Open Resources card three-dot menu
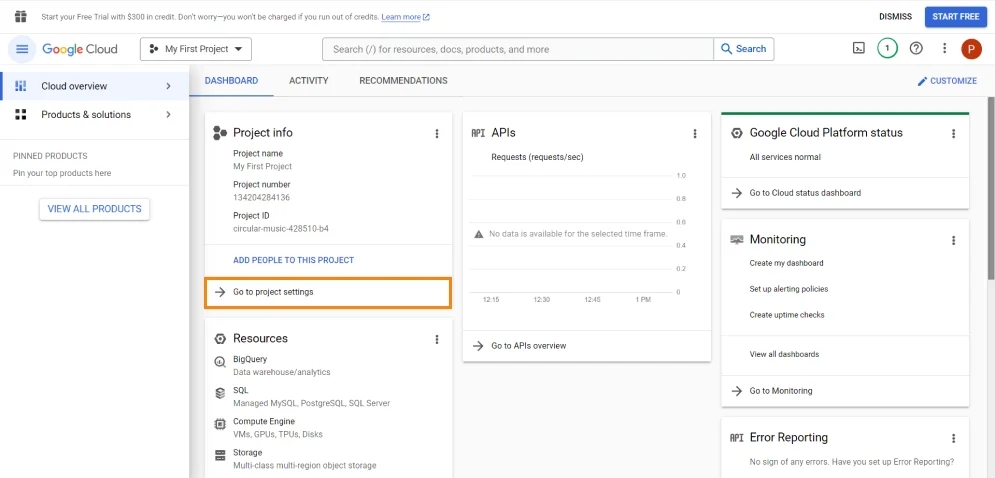Viewport: 995px width, 478px height. click(x=437, y=339)
